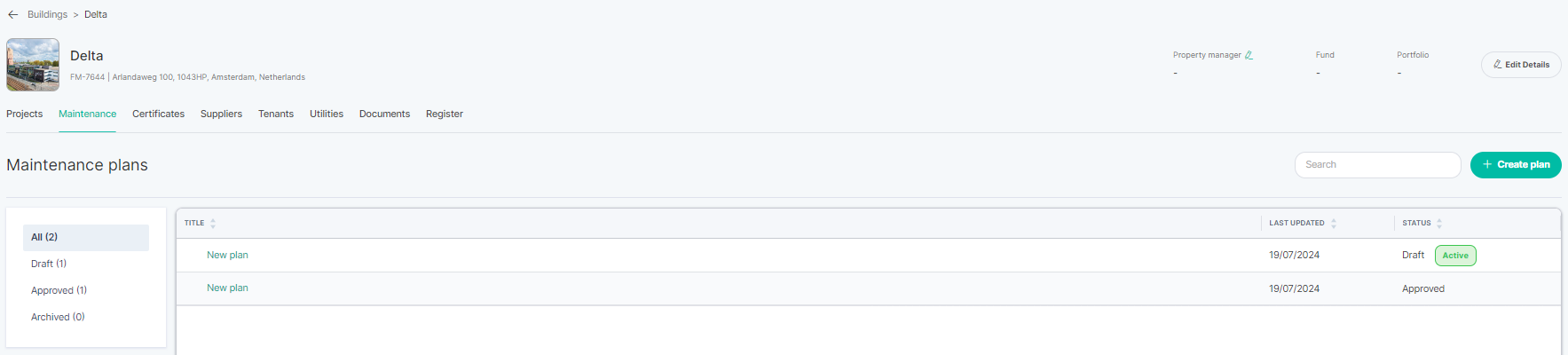1568x355 pixels.
Task: Open the Delta building thumbnail
Action: pos(33,65)
